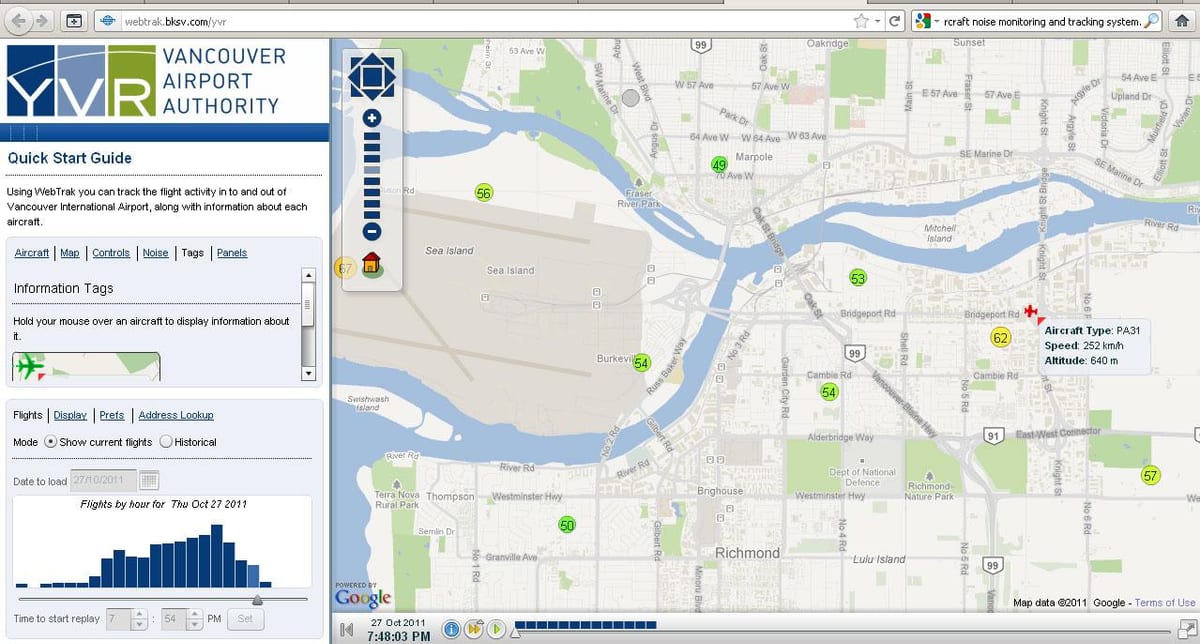Select Show current flights radio button
The height and width of the screenshot is (644, 1200).
click(51, 442)
